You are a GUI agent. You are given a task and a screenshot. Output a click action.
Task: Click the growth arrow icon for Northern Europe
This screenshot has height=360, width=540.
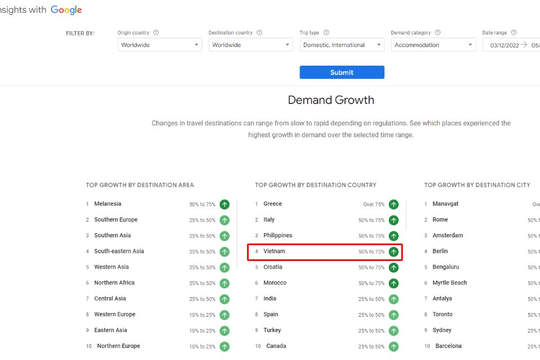coord(225,347)
